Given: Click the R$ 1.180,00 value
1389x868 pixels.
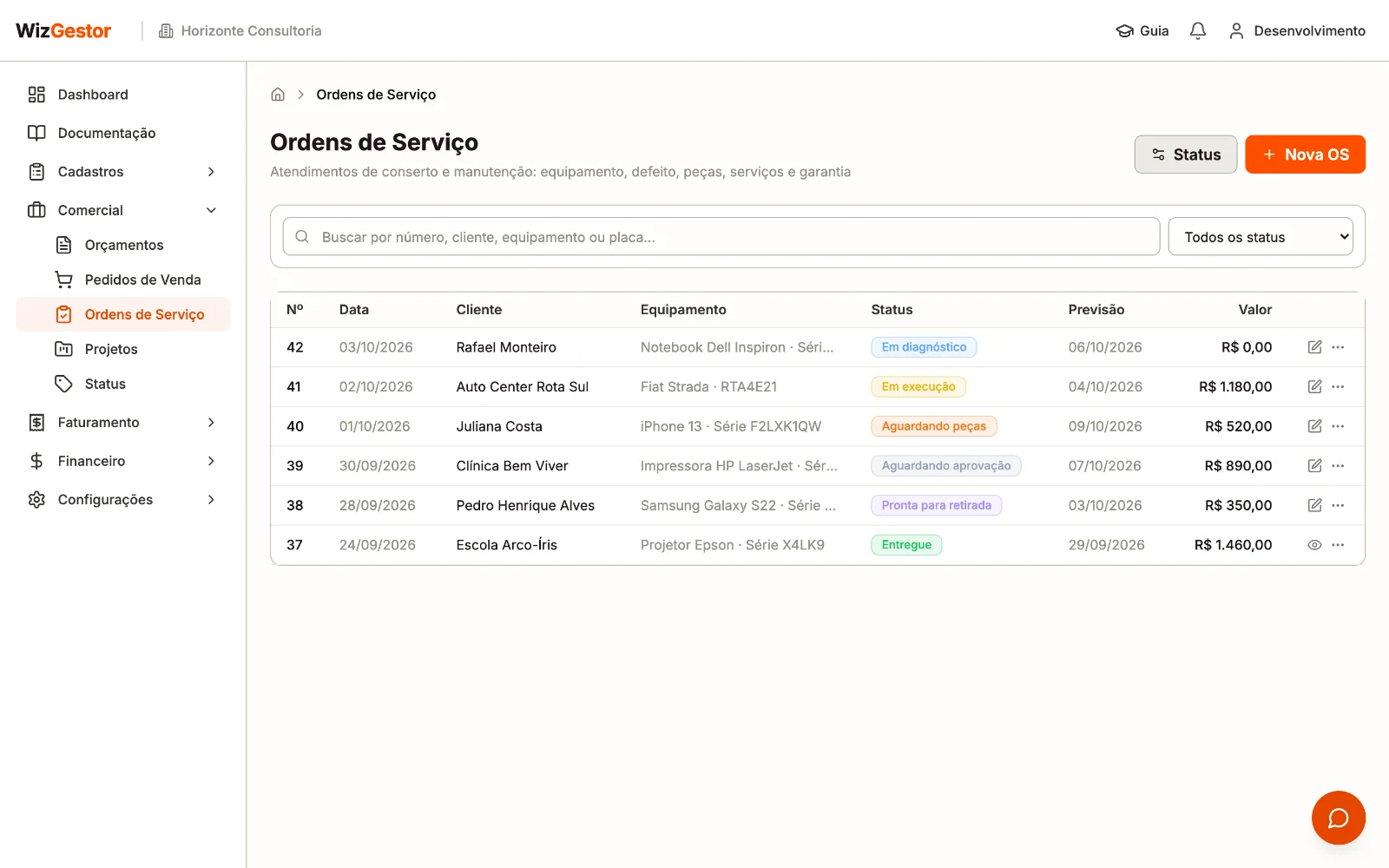Looking at the screenshot, I should 1235,387.
